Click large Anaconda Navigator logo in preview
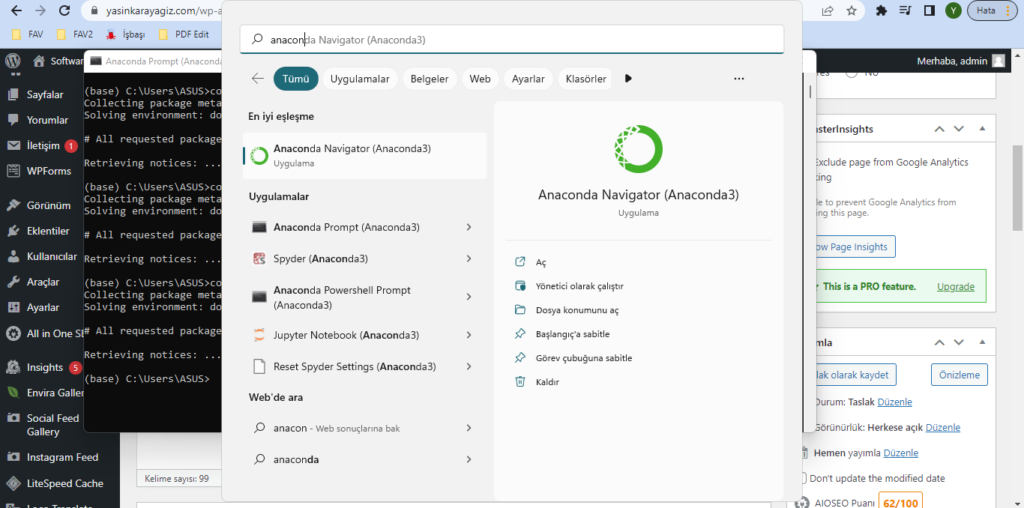The height and width of the screenshot is (508, 1024). pyautogui.click(x=638, y=149)
